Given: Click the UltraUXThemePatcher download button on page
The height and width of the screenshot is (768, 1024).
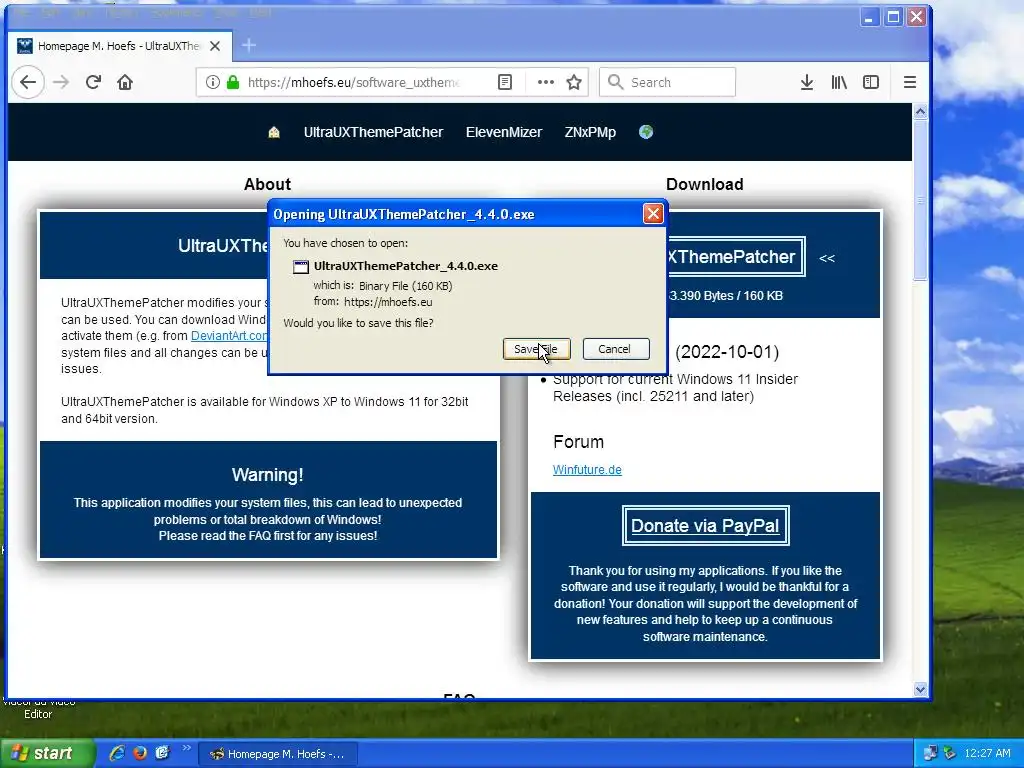Looking at the screenshot, I should point(735,257).
